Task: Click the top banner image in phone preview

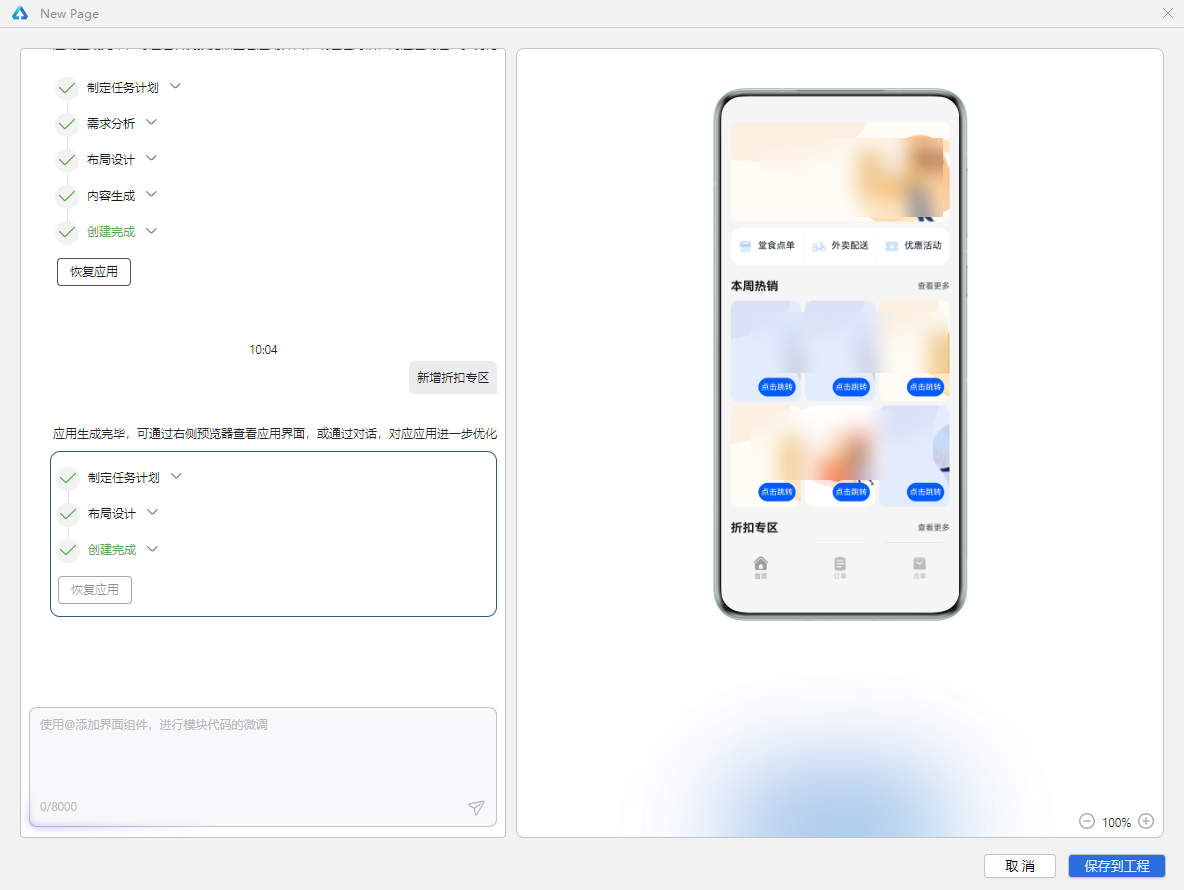Action: pos(840,171)
